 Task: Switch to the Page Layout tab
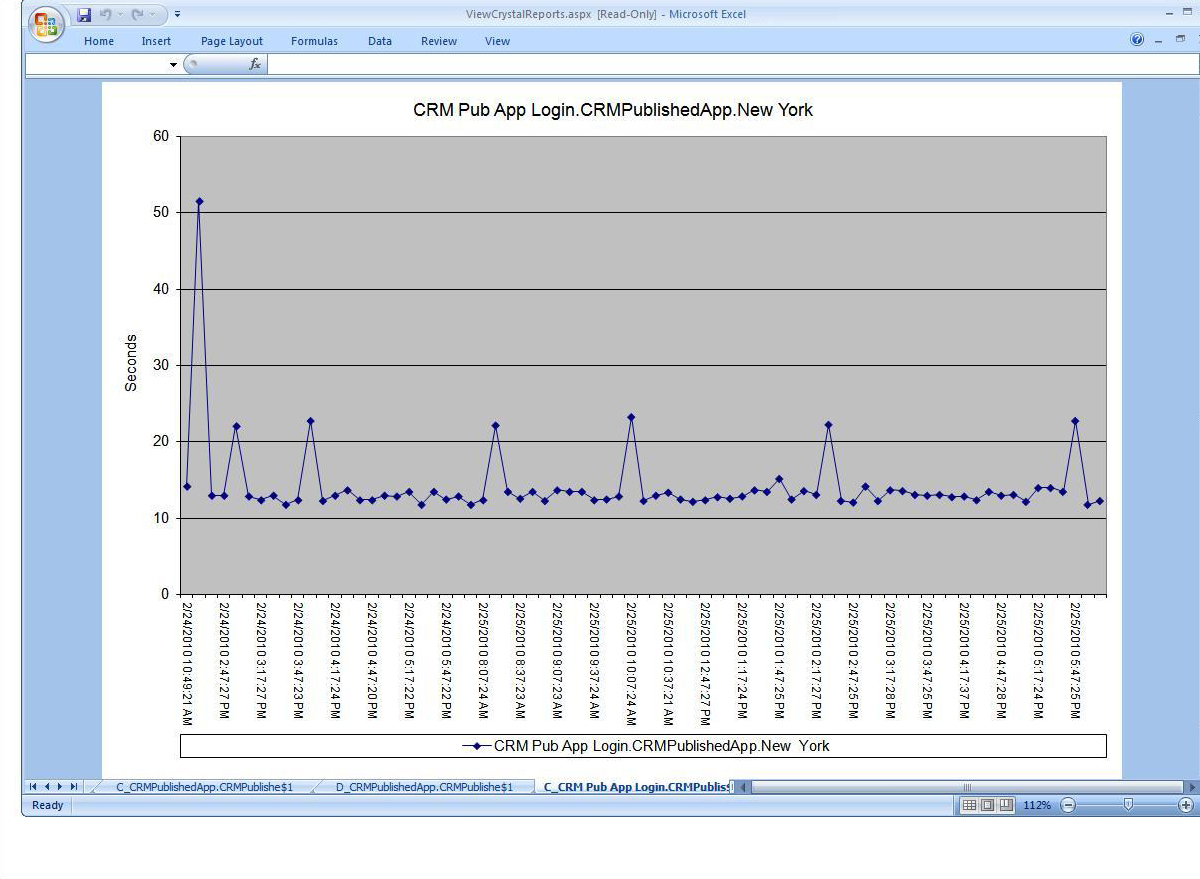coord(232,41)
